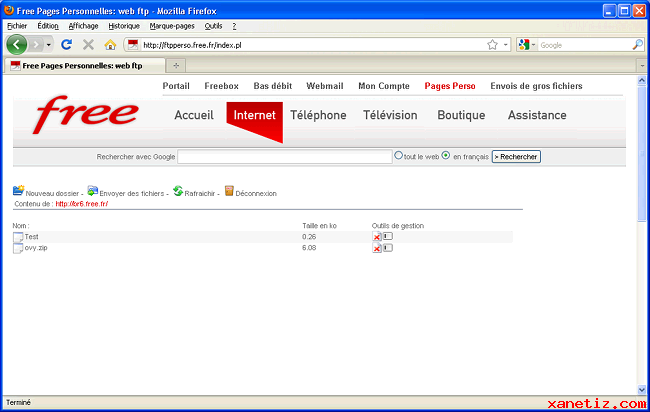Image resolution: width=650 pixels, height=412 pixels.
Task: Reload the page with the refresh icon
Action: point(66,44)
